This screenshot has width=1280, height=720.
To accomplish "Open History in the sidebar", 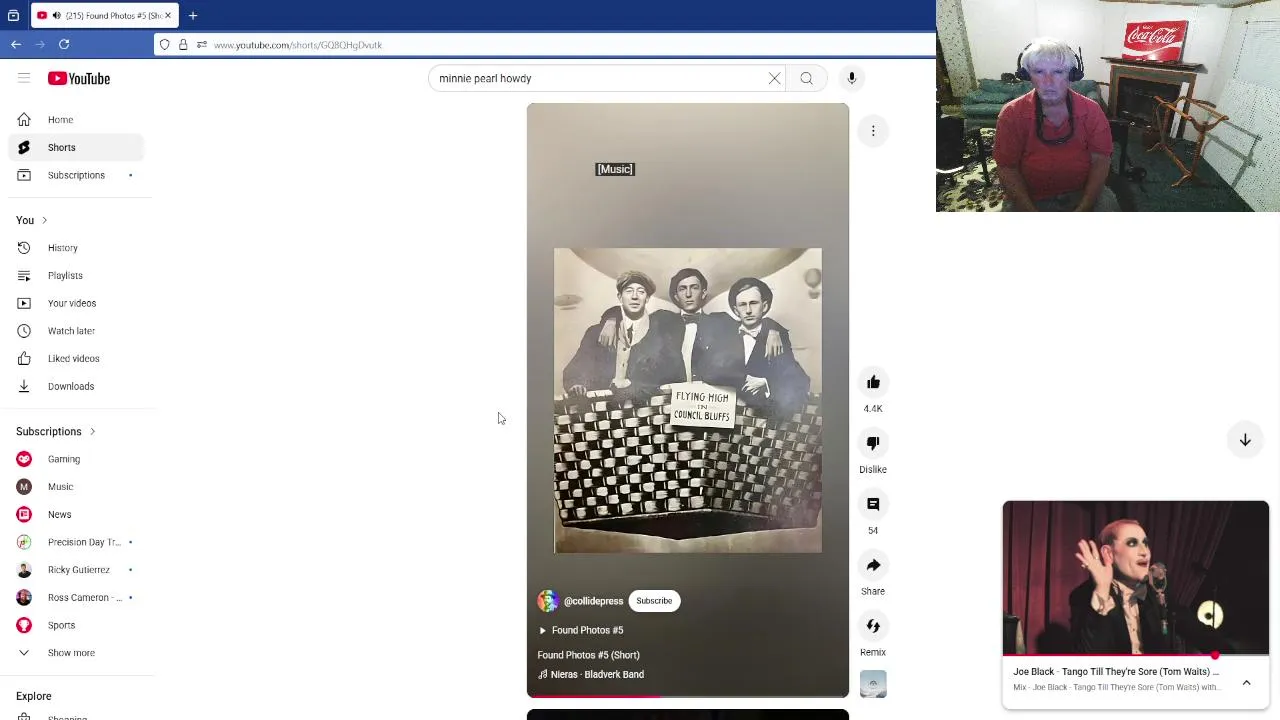I will click(76, 248).
